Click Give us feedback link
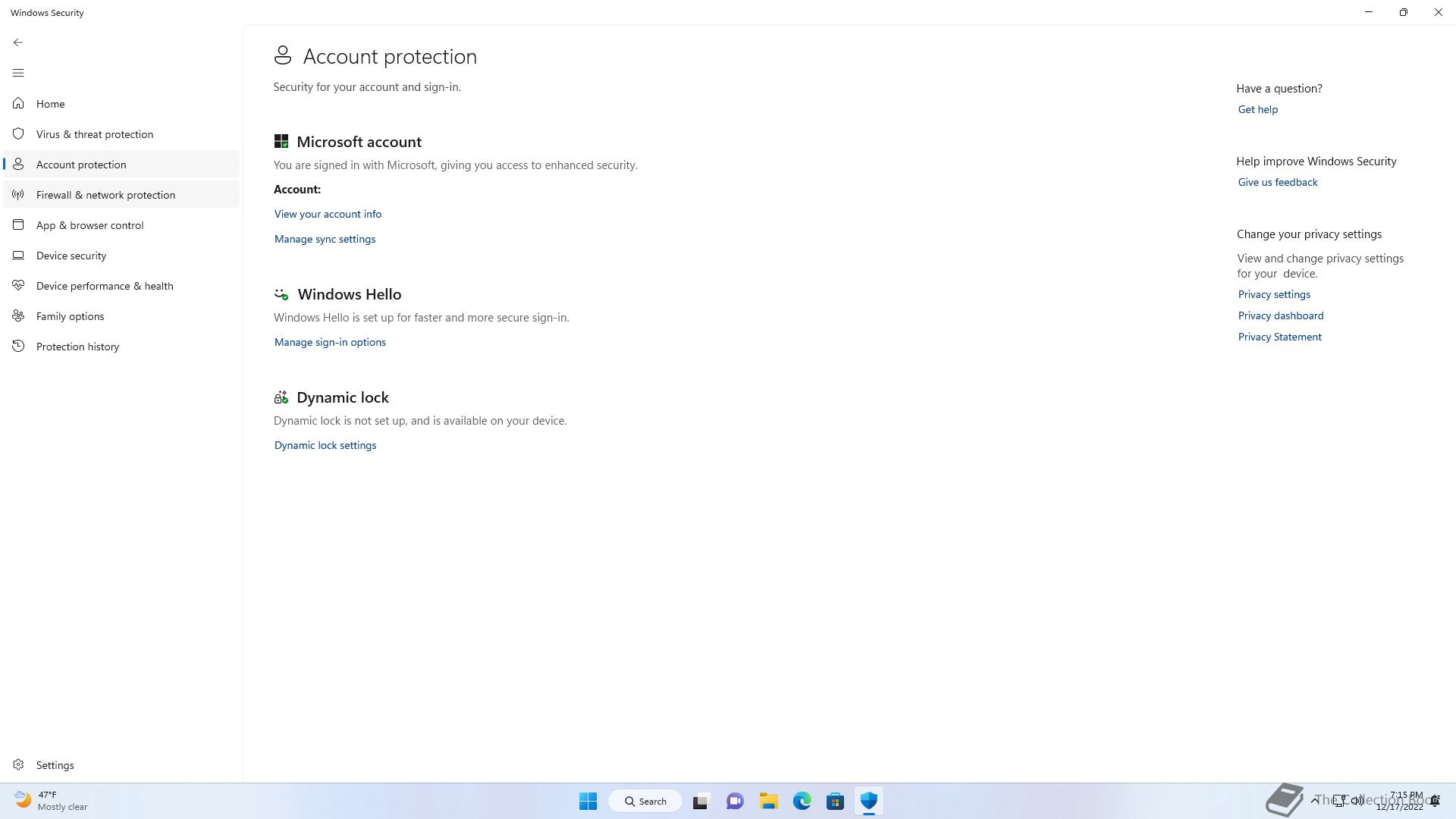This screenshot has width=1456, height=819. click(x=1277, y=182)
